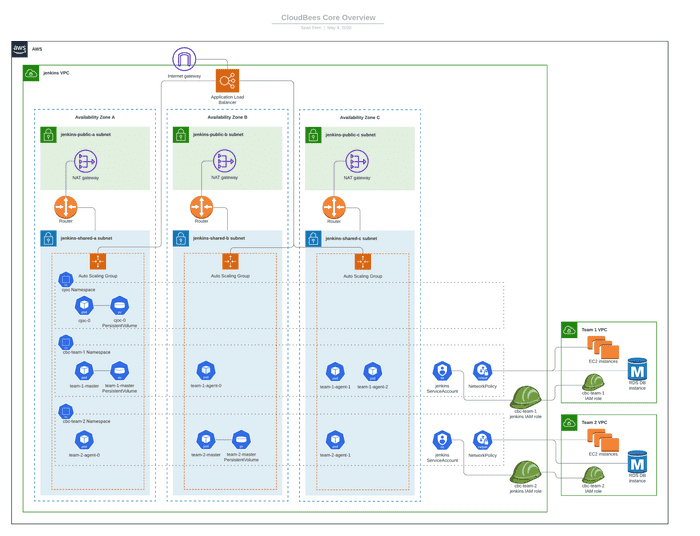Select the cjoc-0 PersistentVolume icon

coord(119,306)
